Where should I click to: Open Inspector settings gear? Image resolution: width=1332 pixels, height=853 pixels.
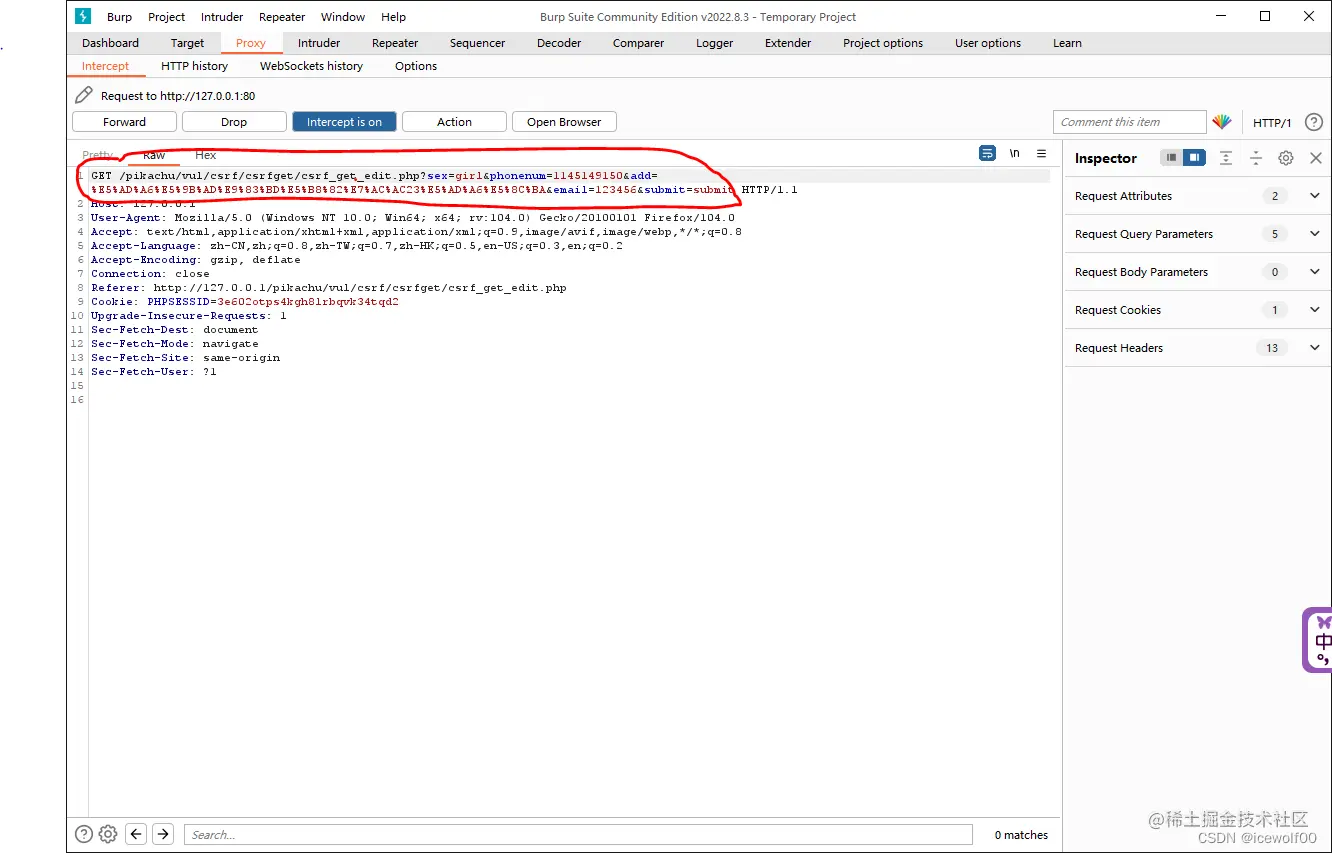tap(1286, 158)
